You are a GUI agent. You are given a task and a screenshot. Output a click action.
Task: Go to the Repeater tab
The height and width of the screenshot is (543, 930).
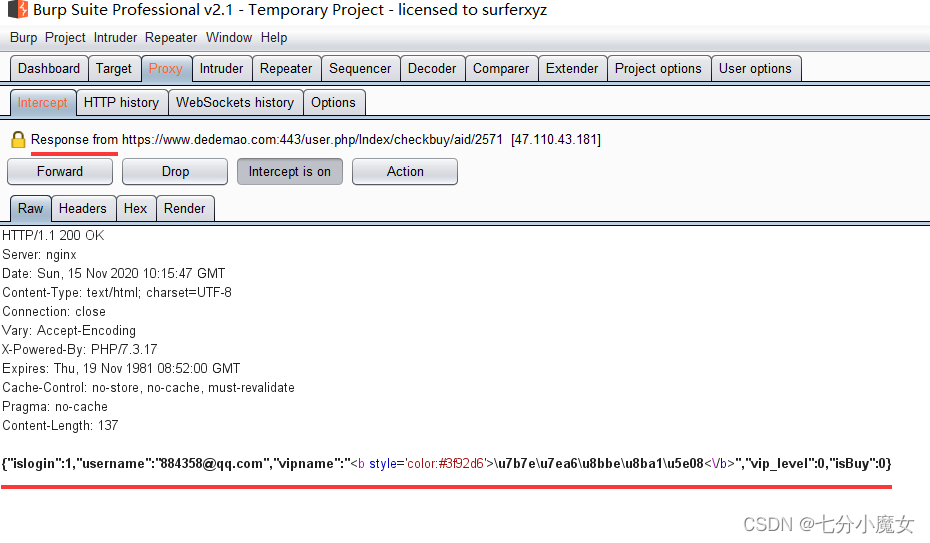click(x=286, y=69)
